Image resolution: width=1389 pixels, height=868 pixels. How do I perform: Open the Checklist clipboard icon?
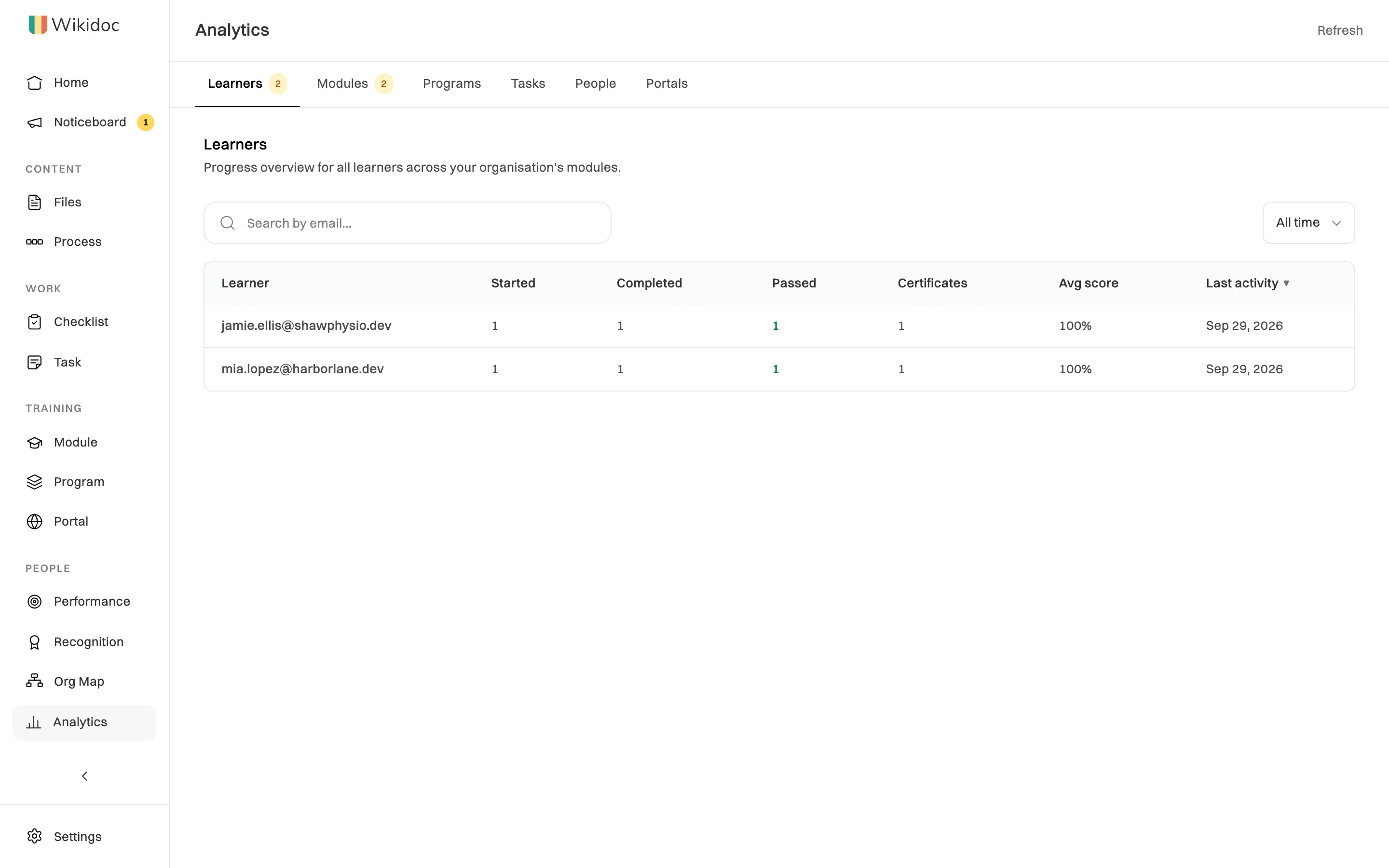tap(34, 322)
